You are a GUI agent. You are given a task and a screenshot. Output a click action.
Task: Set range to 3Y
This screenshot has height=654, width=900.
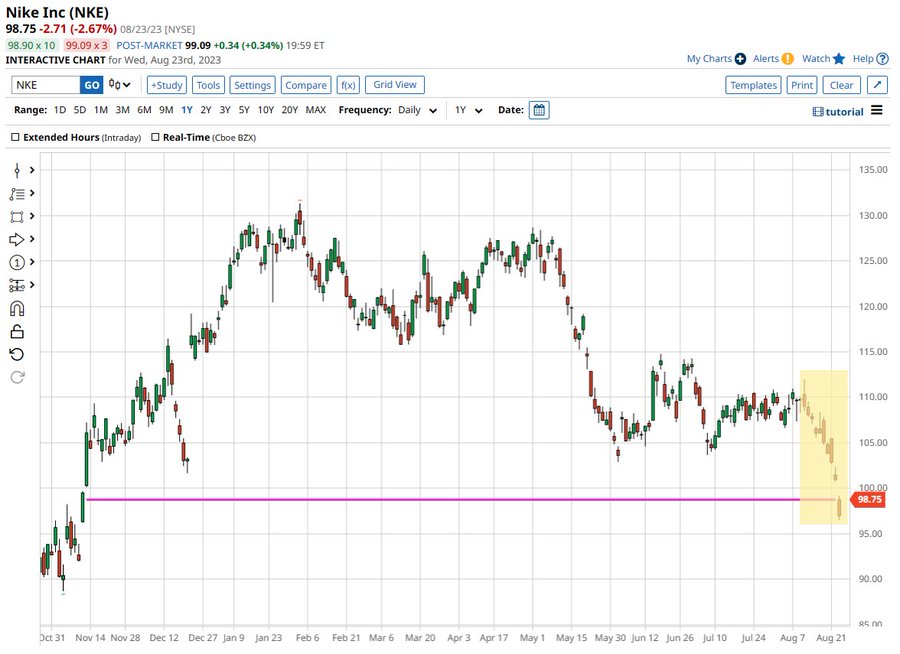224,110
